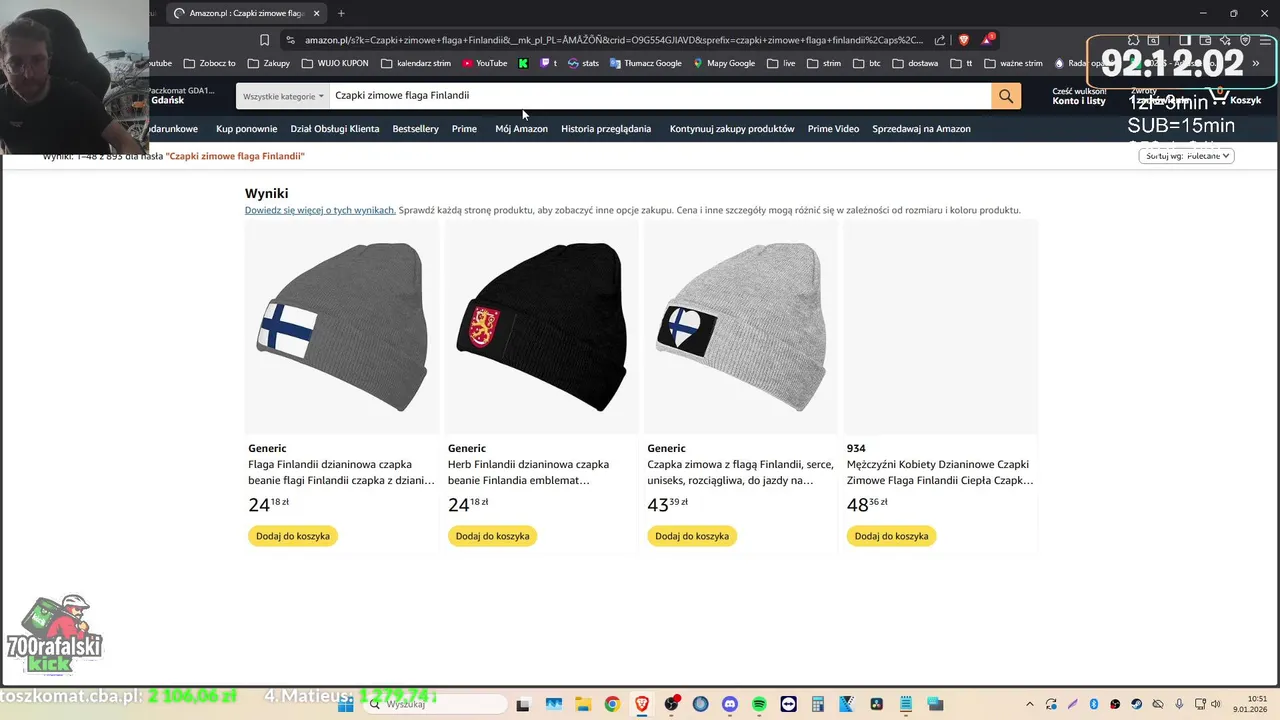Click the browser address bar URL
This screenshot has height=720, width=1280.
pyautogui.click(x=614, y=40)
